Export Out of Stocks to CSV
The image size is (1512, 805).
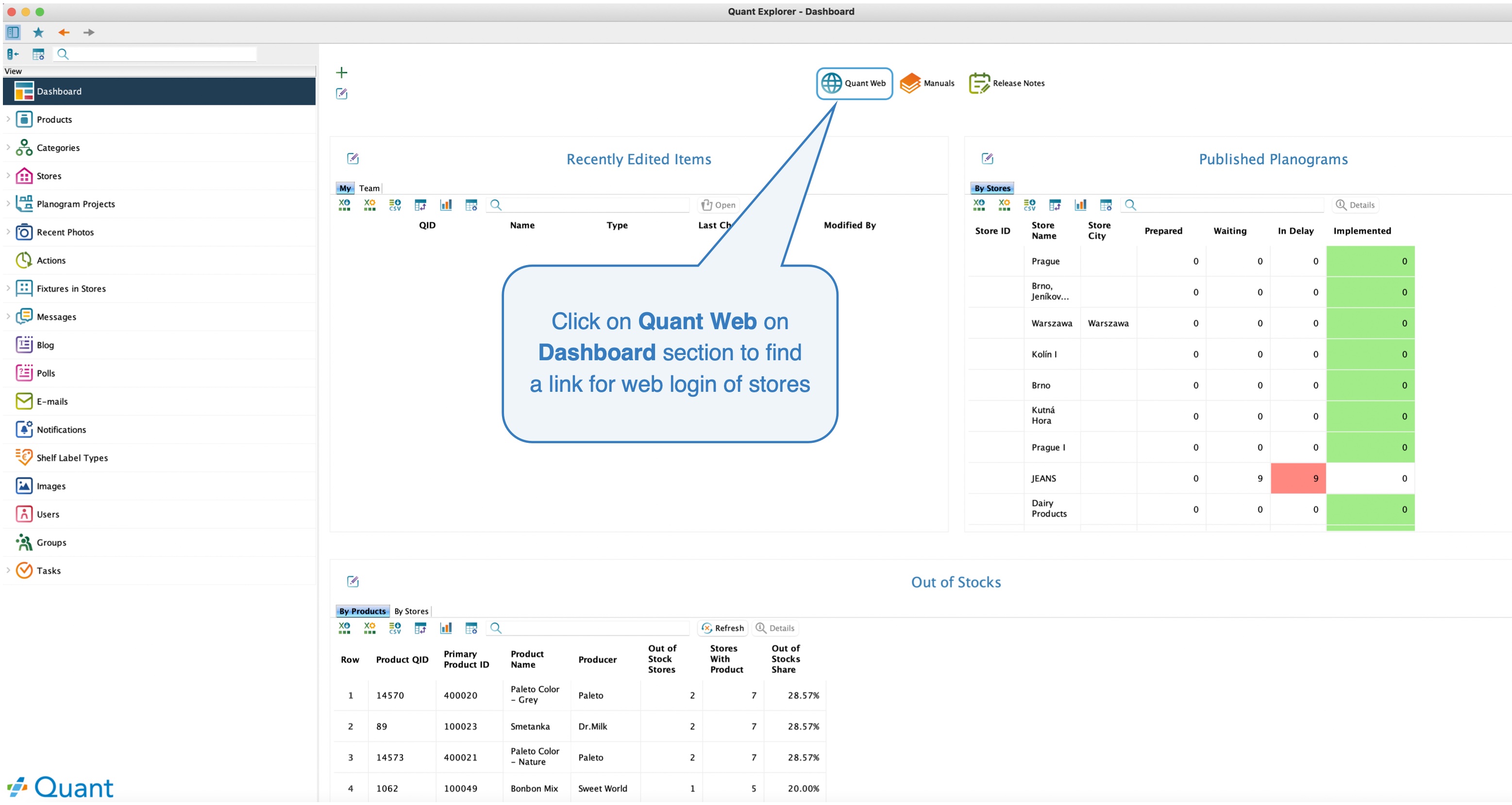[x=395, y=628]
